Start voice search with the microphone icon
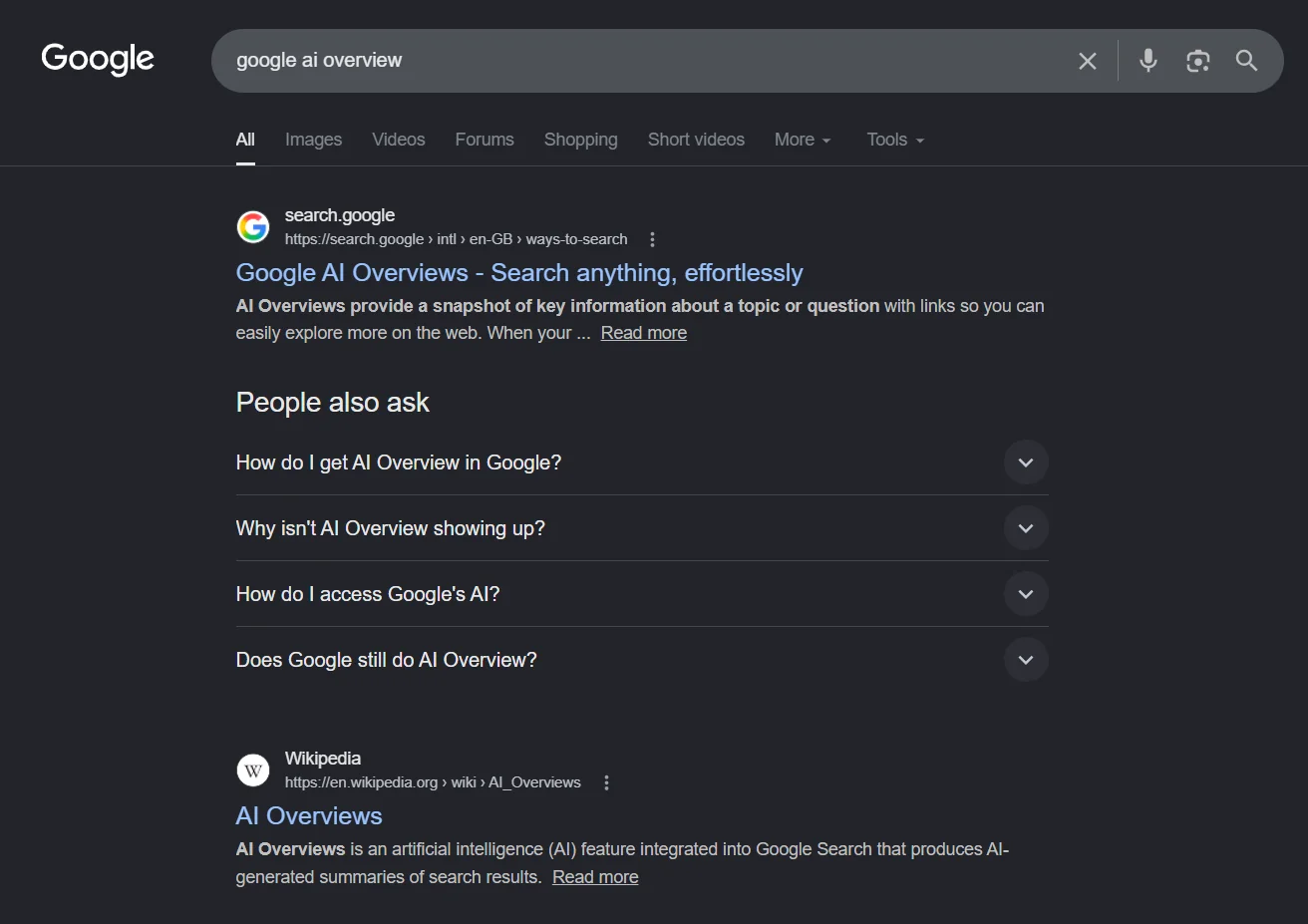Screen dimensions: 1308x924 coord(1148,60)
